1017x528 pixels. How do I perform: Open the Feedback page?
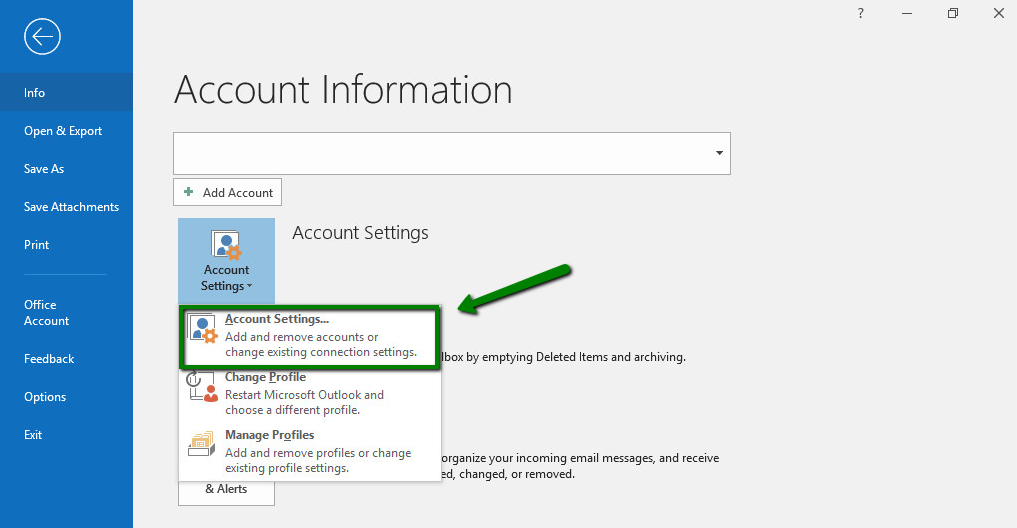(49, 359)
